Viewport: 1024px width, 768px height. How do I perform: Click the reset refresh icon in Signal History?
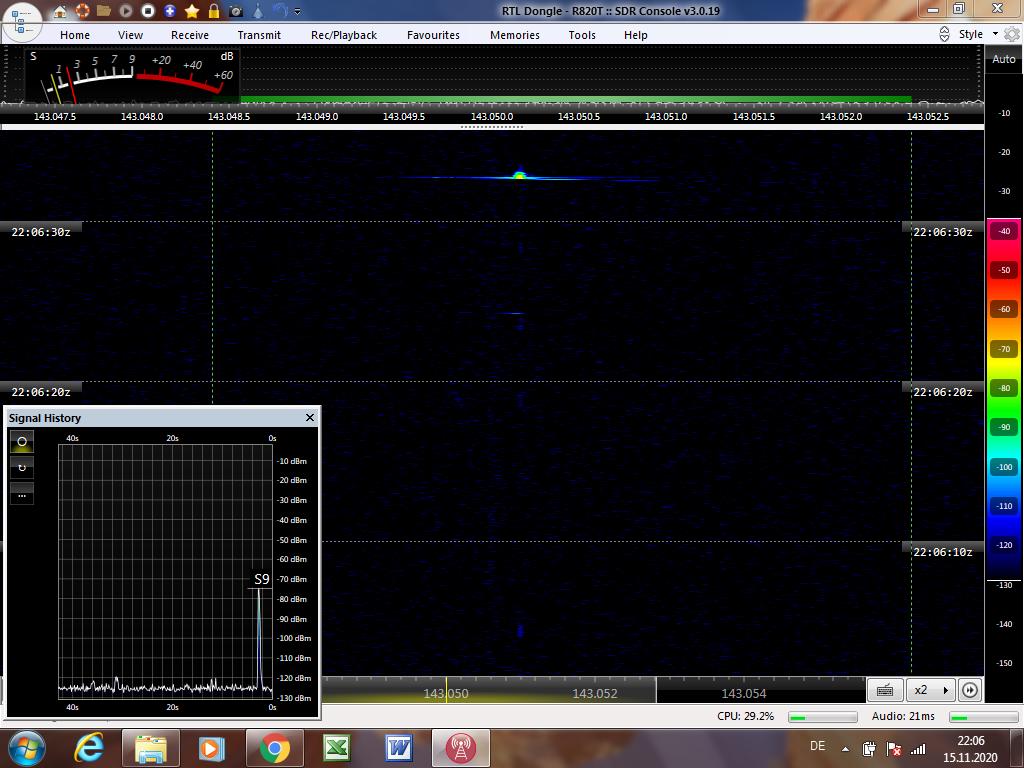[x=22, y=468]
